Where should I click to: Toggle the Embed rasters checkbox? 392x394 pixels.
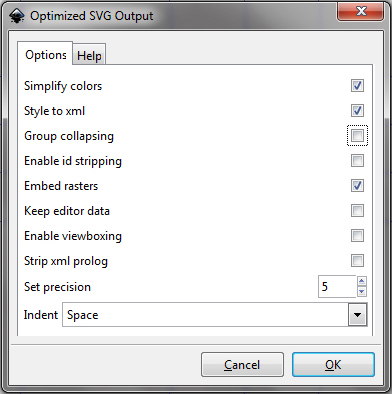(357, 186)
